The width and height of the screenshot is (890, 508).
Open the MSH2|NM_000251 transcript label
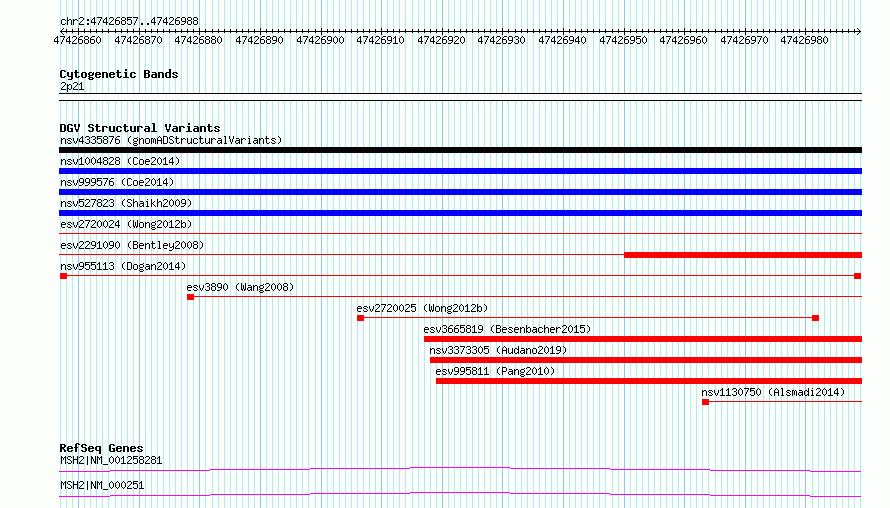pyautogui.click(x=102, y=485)
